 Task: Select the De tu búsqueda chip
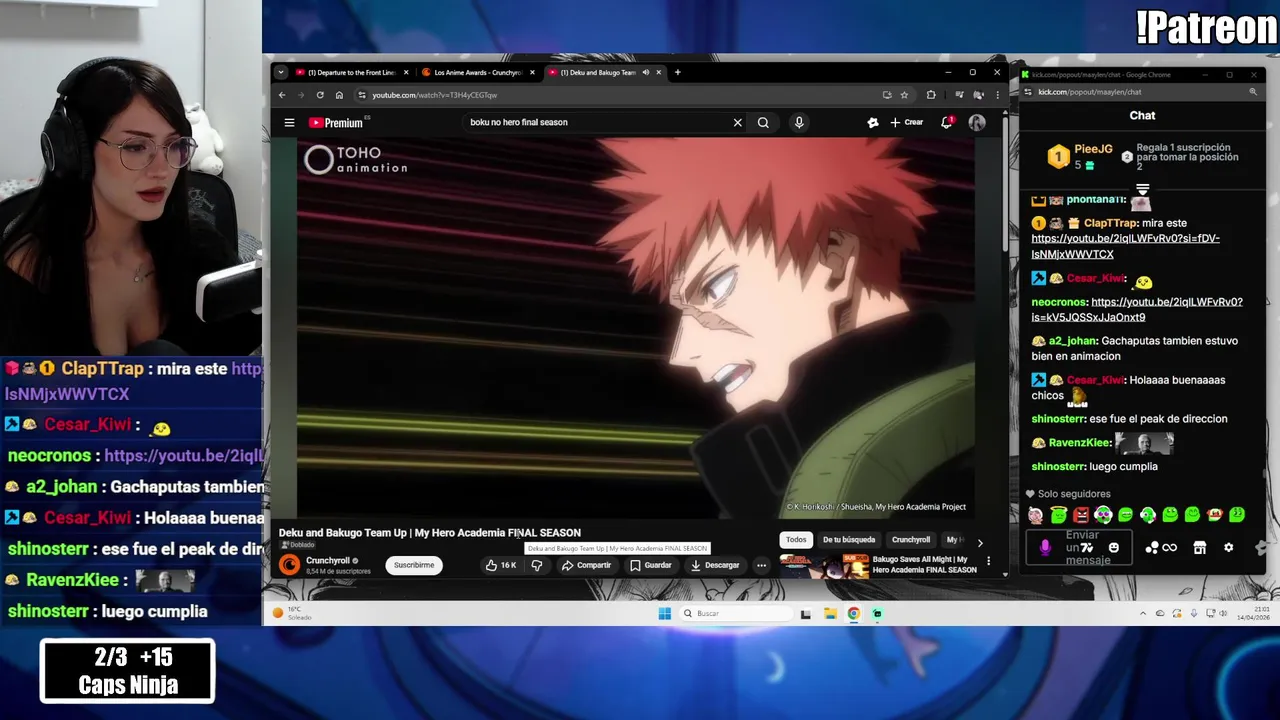849,540
